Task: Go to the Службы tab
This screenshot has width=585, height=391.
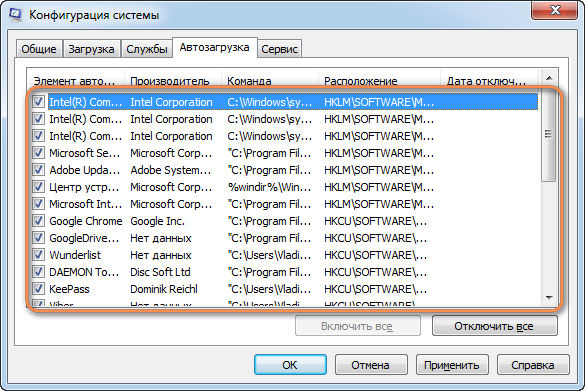Action: (x=147, y=49)
